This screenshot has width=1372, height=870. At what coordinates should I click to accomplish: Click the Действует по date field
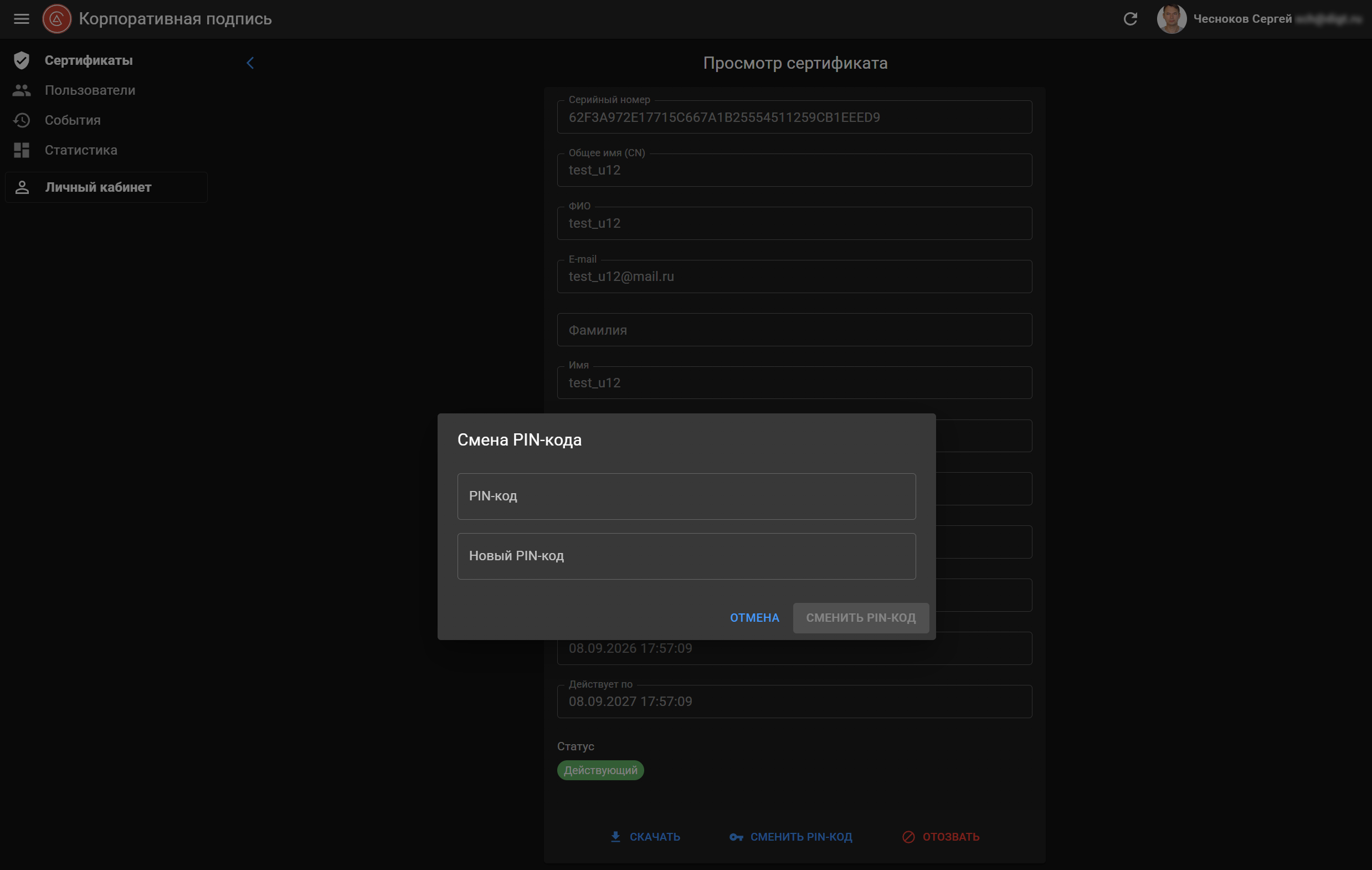[x=794, y=701]
